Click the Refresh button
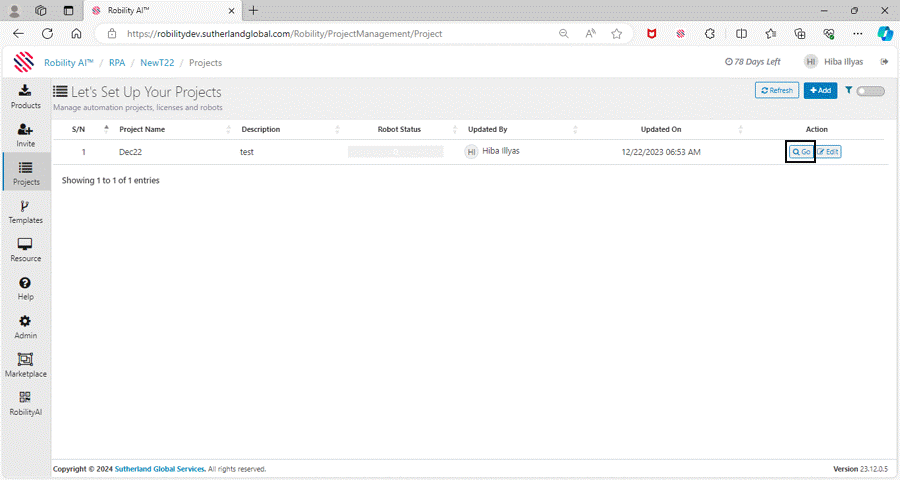The image size is (900, 480). click(777, 90)
